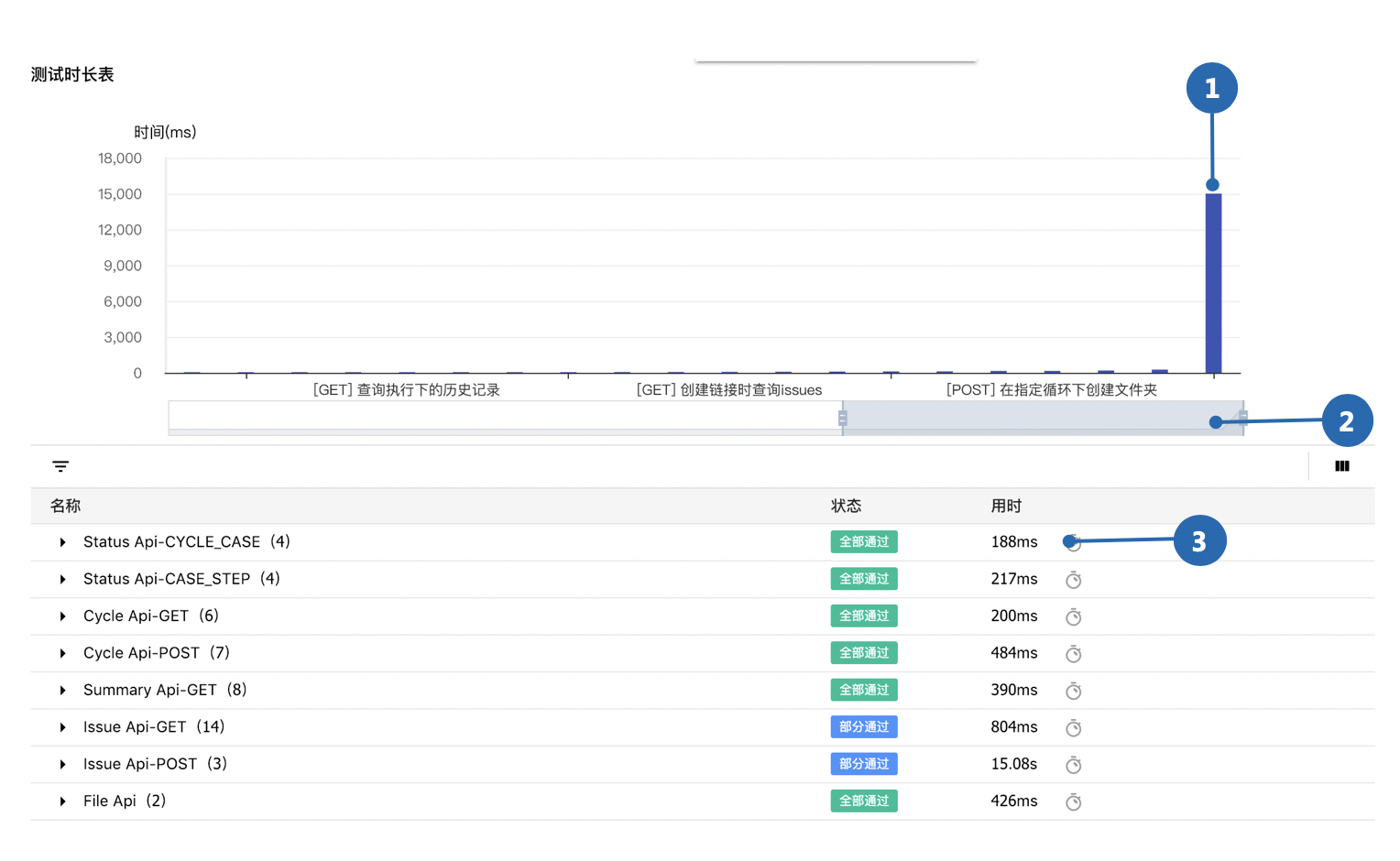Image resolution: width=1400 pixels, height=861 pixels.
Task: Click 部分通过 badge for Issue Api-GET
Action: coord(864,727)
